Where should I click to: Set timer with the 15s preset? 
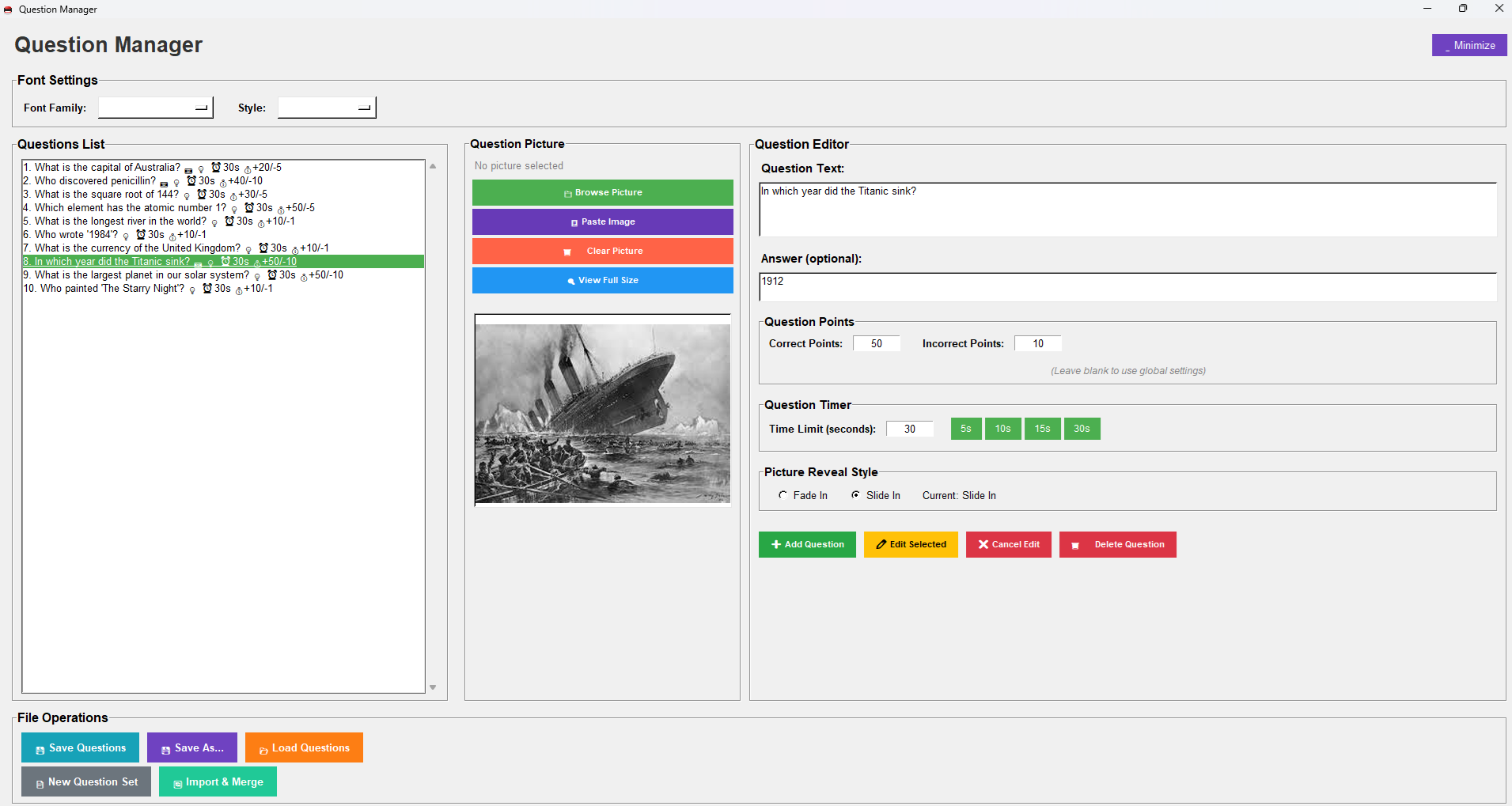[x=1042, y=429]
